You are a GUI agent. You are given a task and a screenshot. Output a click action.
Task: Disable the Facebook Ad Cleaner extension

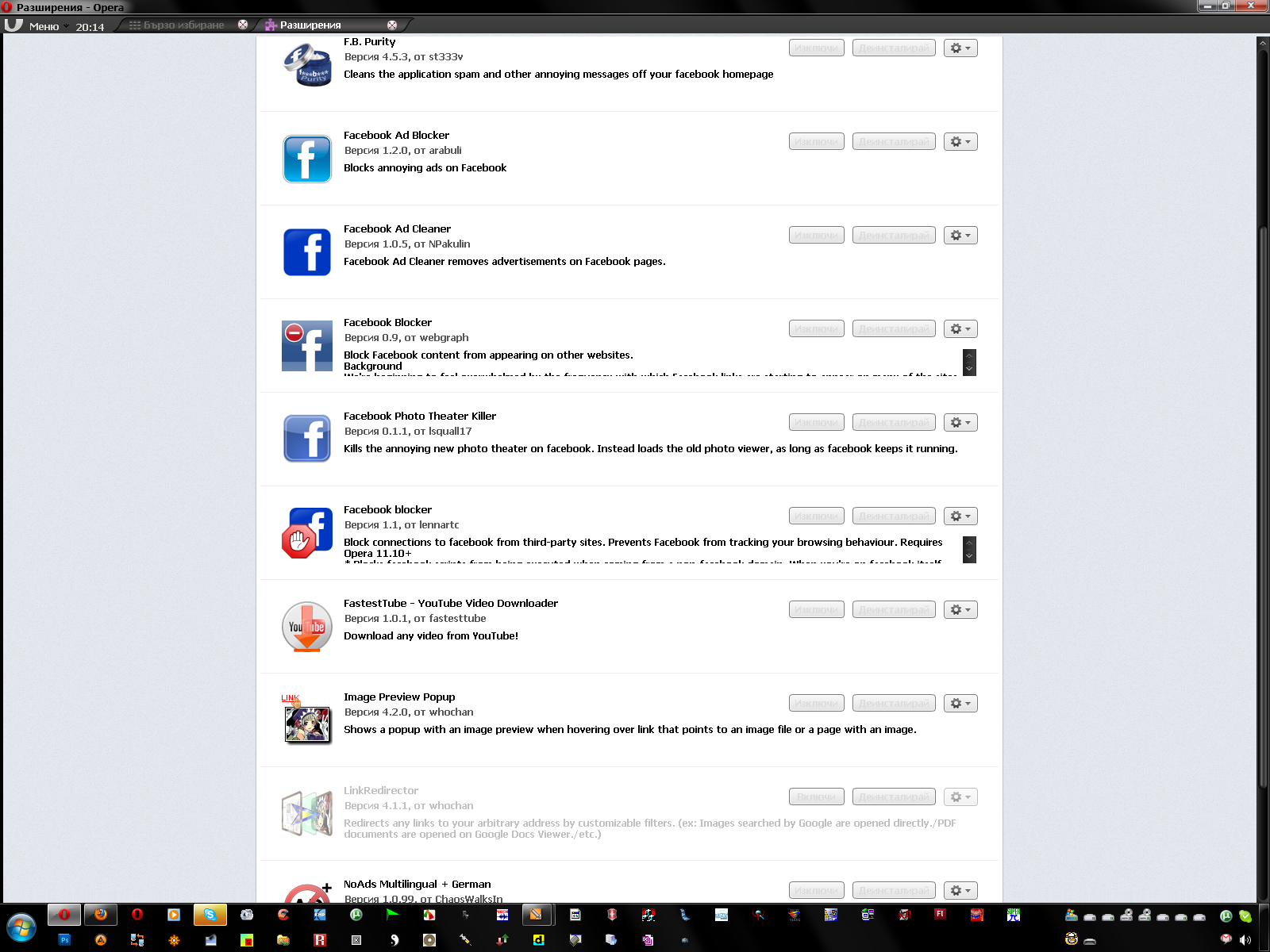(817, 236)
